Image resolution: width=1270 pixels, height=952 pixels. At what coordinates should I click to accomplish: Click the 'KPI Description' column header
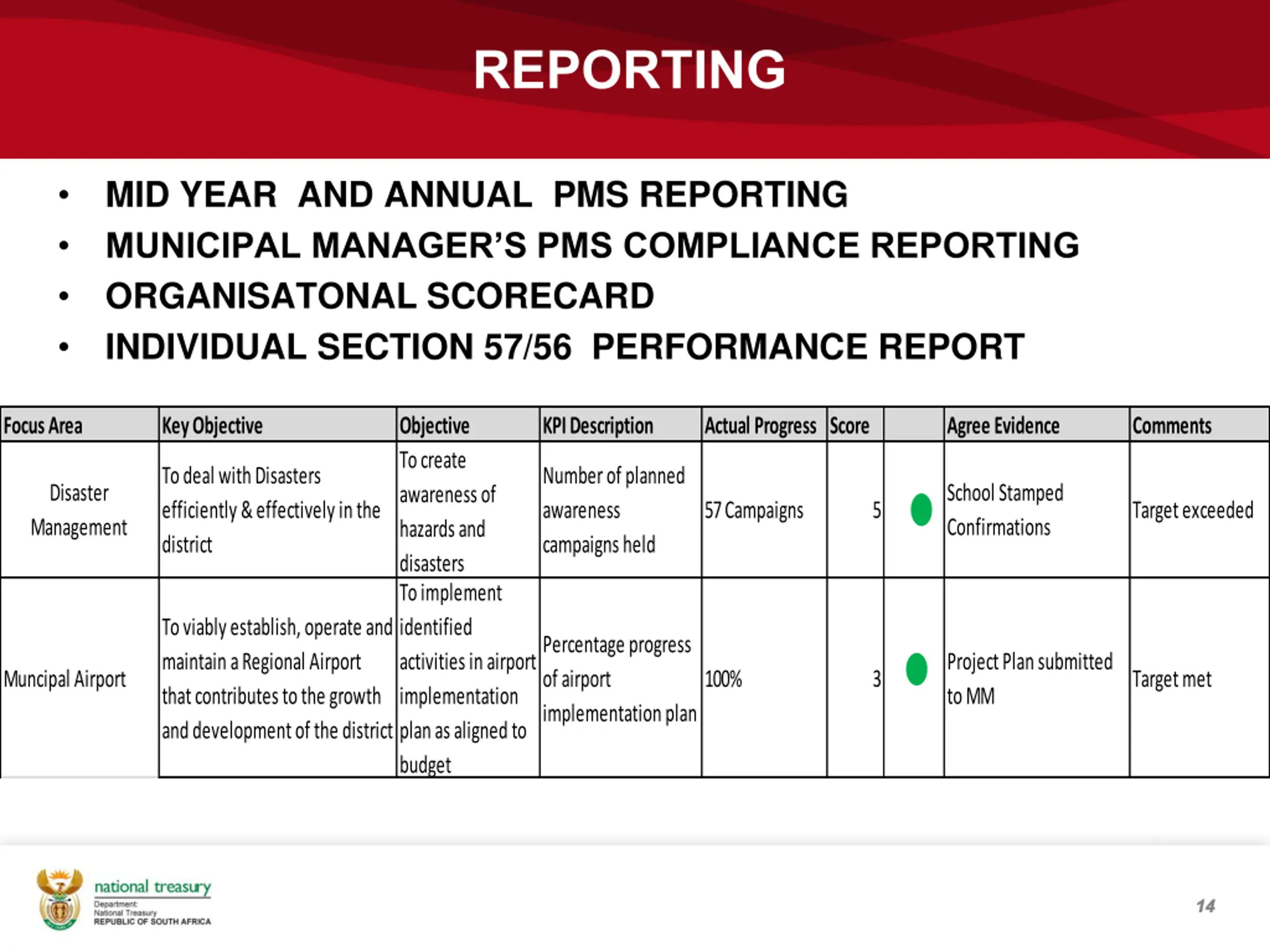point(620,425)
